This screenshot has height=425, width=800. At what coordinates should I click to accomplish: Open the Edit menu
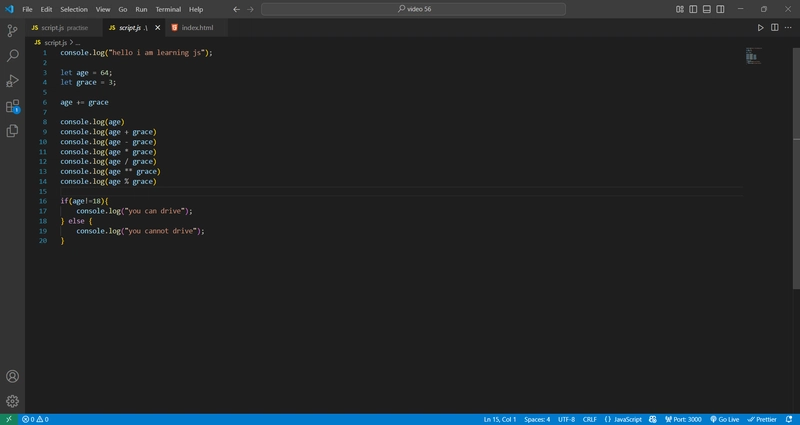tap(46, 9)
